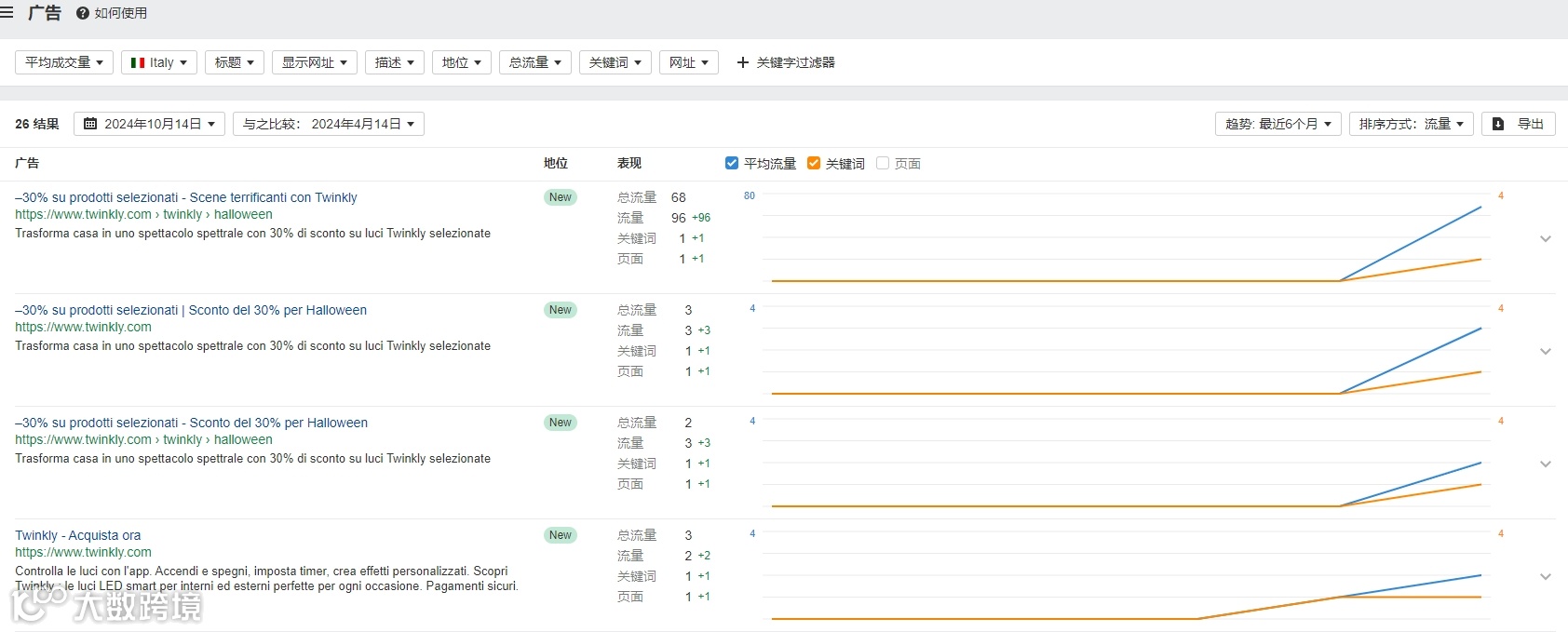Click the 26 结果 result count
This screenshot has width=1568, height=632.
pyautogui.click(x=37, y=124)
